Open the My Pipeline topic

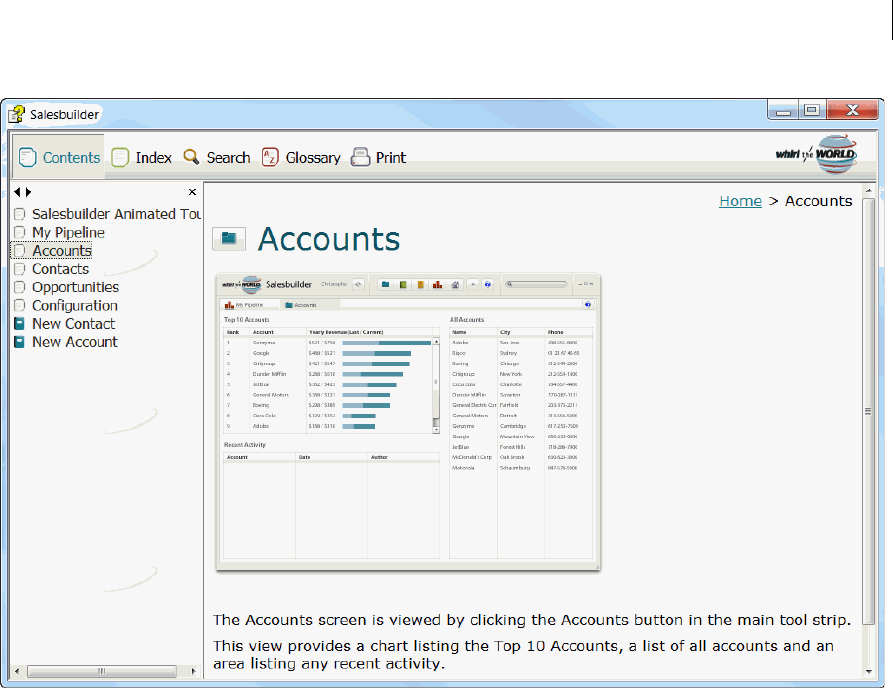point(68,232)
